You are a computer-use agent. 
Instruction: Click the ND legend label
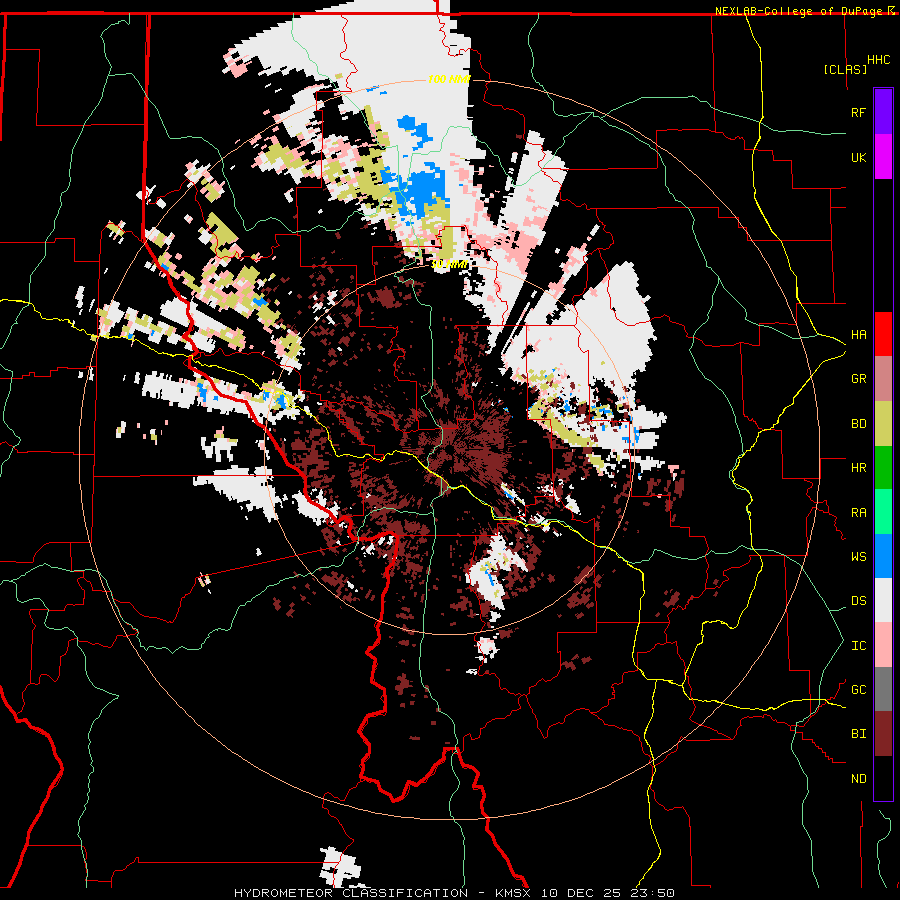click(858, 779)
